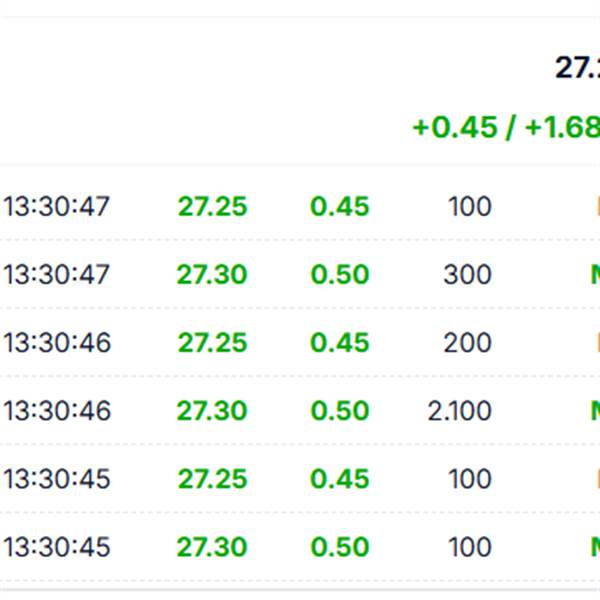600x600 pixels.
Task: Click the 0.50 change in the 2.100-volume row
Action: pos(340,411)
